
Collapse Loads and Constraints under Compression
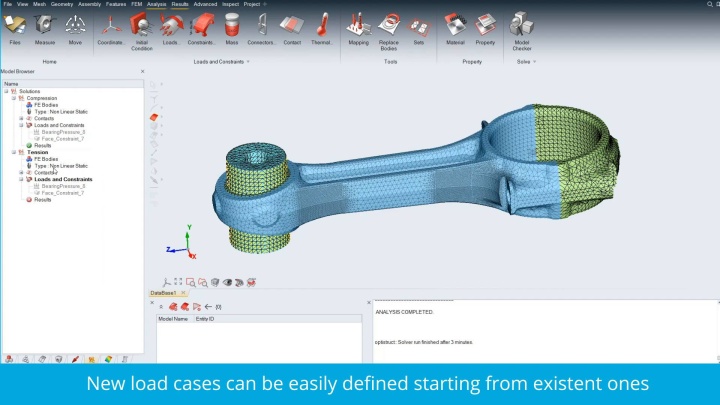(x=21, y=125)
